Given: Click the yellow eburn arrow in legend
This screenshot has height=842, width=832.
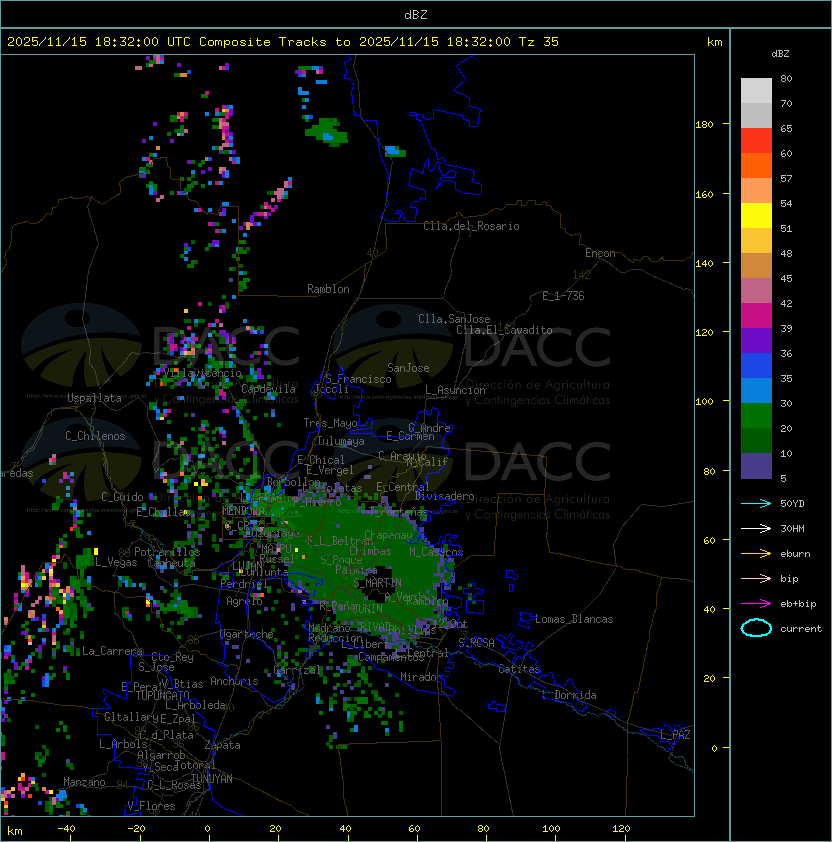Looking at the screenshot, I should click(x=756, y=554).
